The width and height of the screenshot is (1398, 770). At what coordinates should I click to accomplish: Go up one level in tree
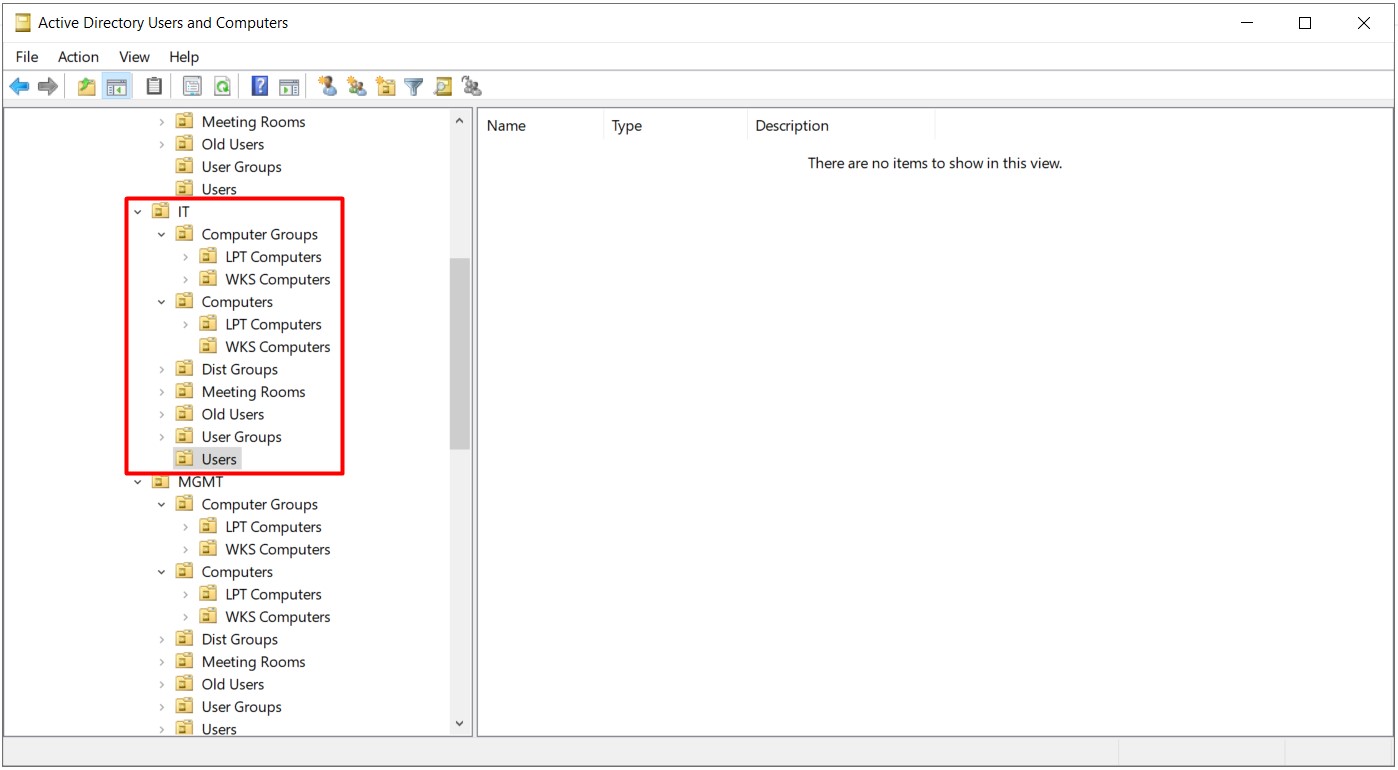coord(87,87)
